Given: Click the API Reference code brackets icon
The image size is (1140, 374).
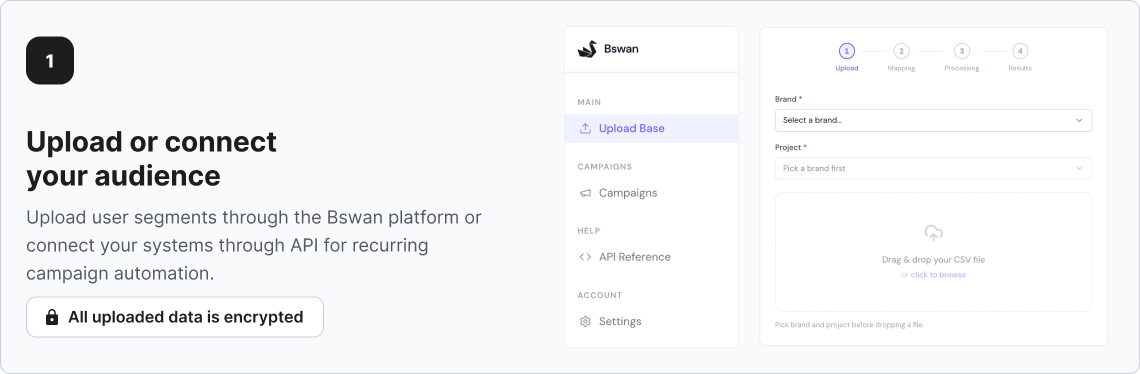Looking at the screenshot, I should (x=585, y=257).
